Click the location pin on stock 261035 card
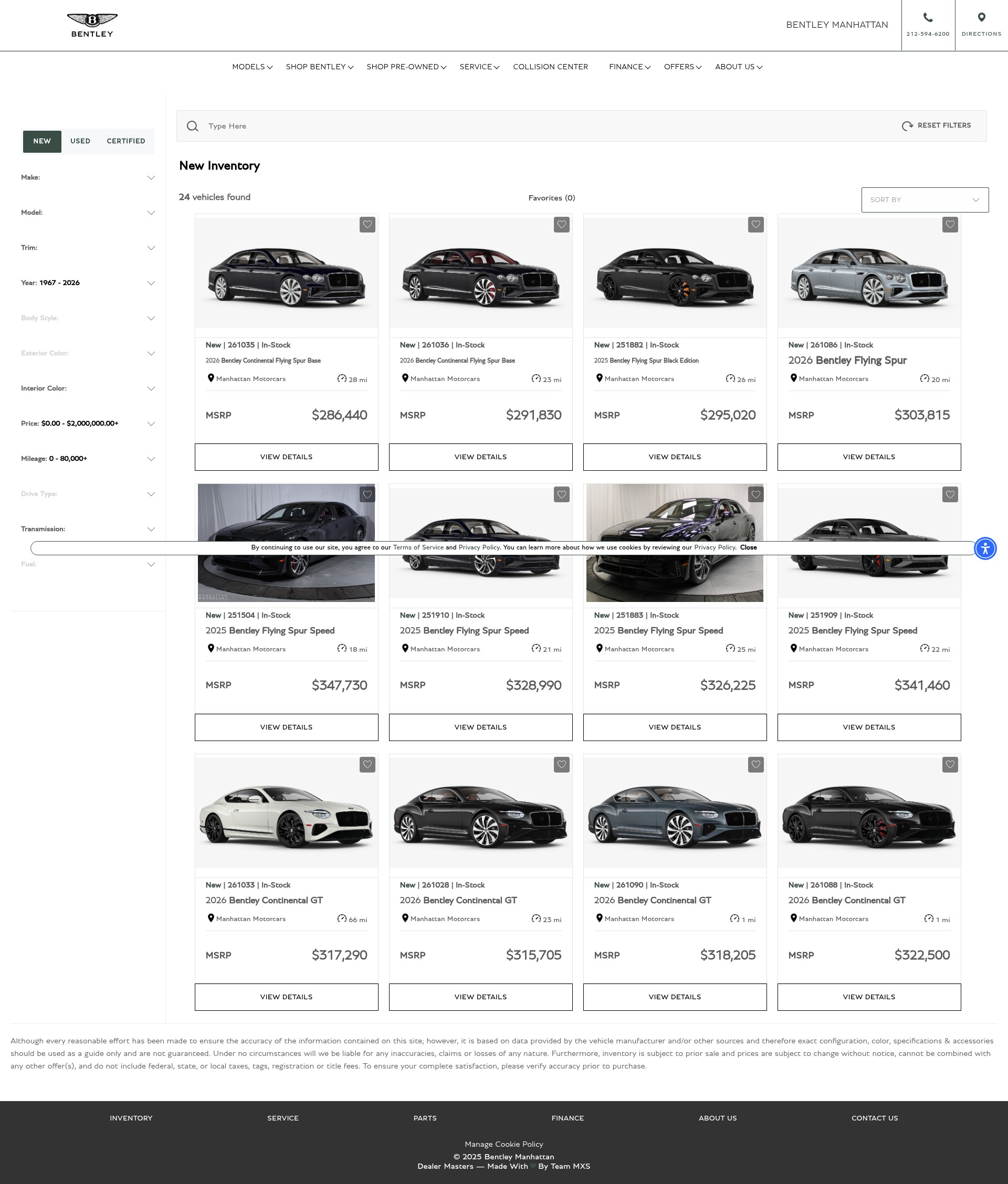1008x1184 pixels. pyautogui.click(x=211, y=378)
